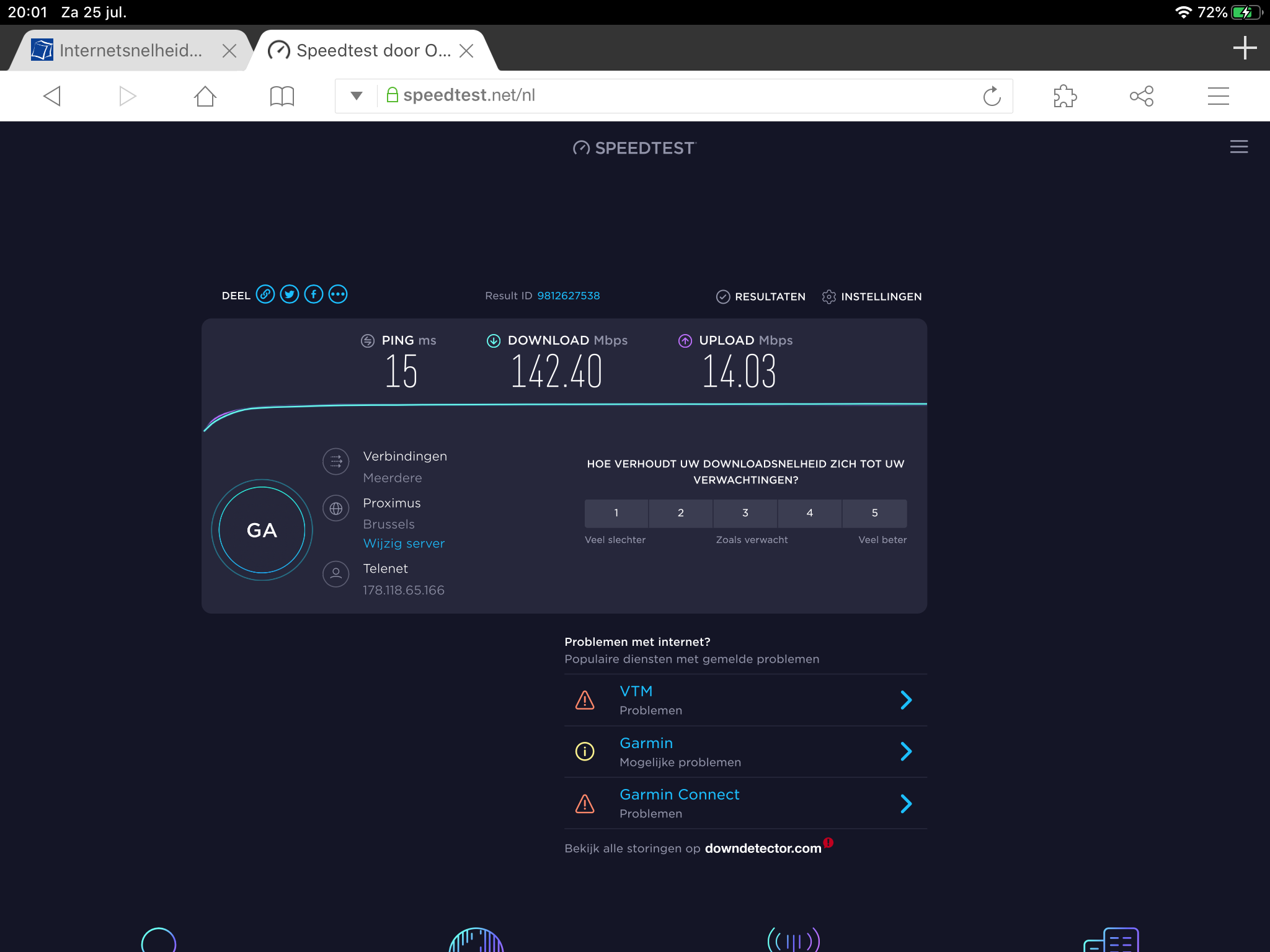
Task: Tap the browser share icon
Action: (x=1141, y=96)
